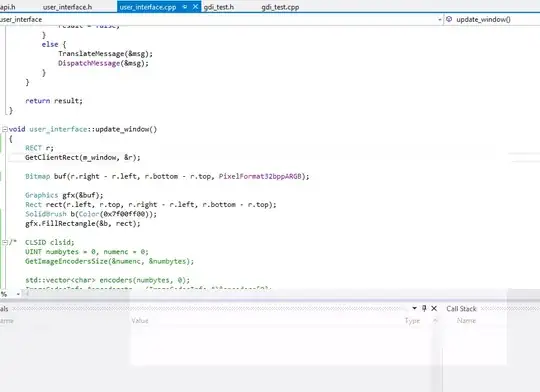This screenshot has width=540, height=392.
Task: Click the update_window() function icon
Action: 449,19
